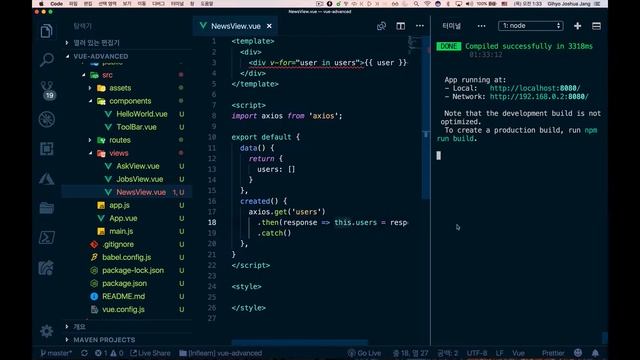
Task: Create a new terminal with plus icon
Action: 577,26
